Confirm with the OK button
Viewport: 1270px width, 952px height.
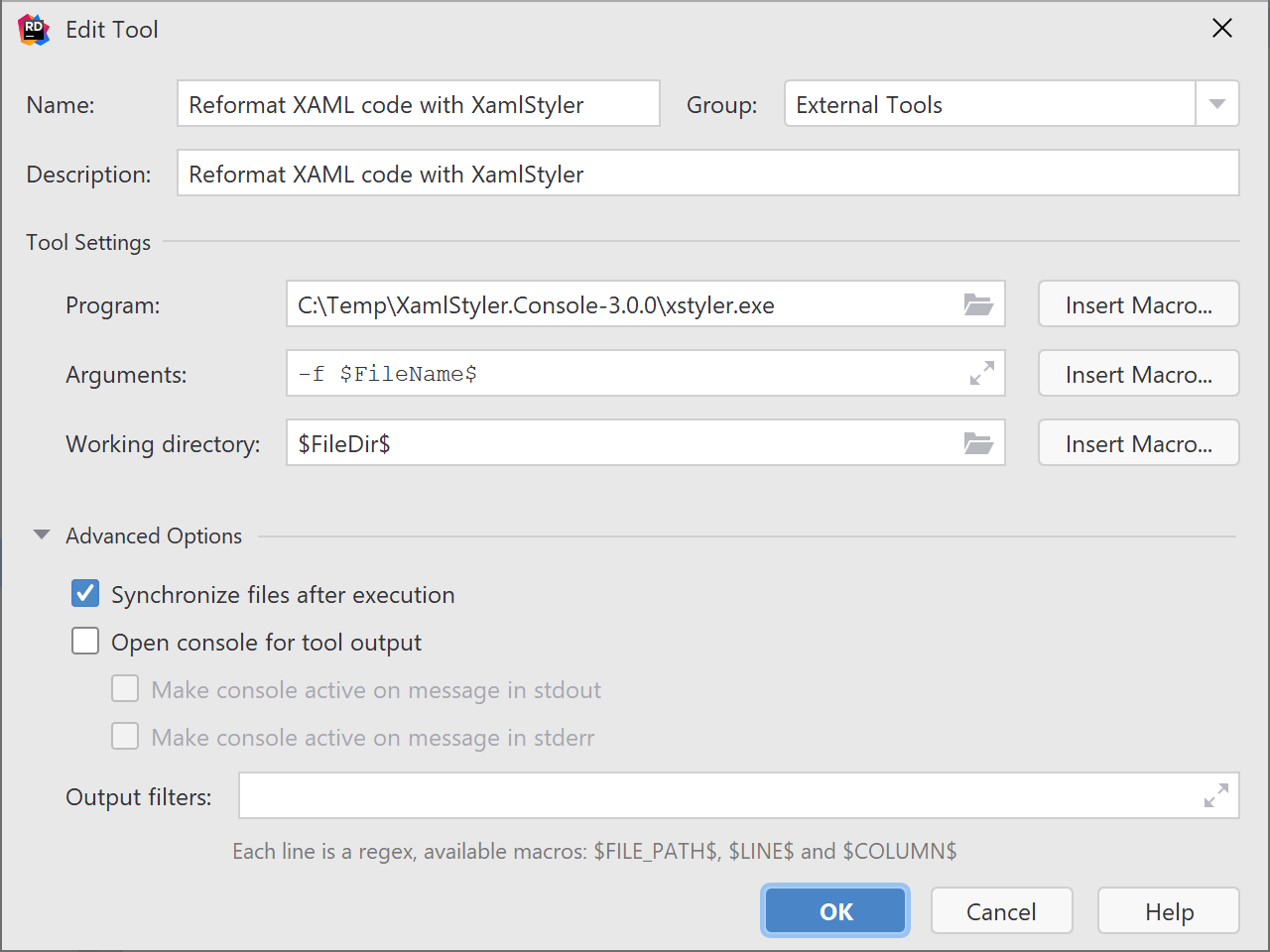click(x=835, y=911)
